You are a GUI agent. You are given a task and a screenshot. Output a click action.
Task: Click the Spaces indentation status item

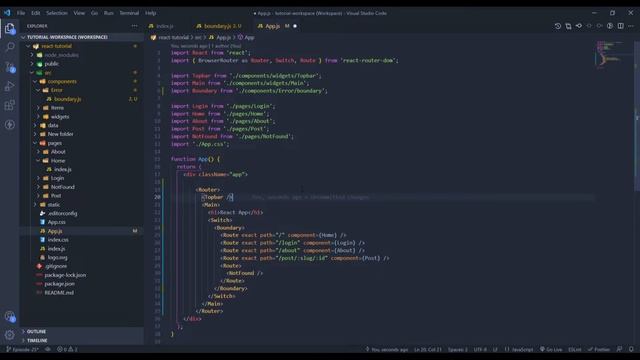[x=458, y=349]
